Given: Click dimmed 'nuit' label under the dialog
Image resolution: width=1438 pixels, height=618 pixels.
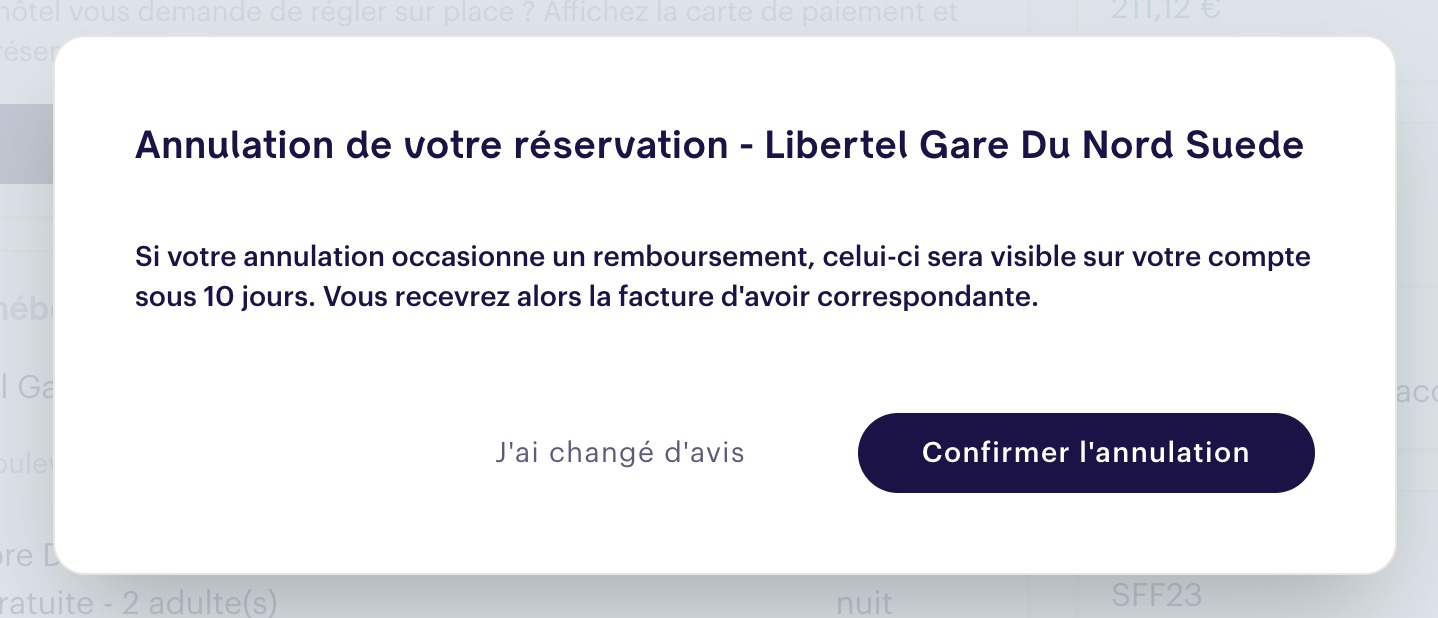Looking at the screenshot, I should tap(864, 604).
